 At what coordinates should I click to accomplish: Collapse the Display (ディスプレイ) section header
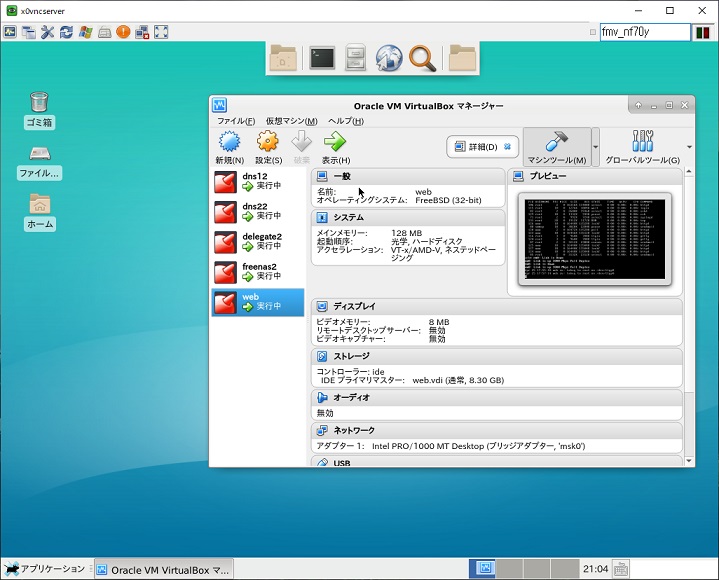click(497, 306)
